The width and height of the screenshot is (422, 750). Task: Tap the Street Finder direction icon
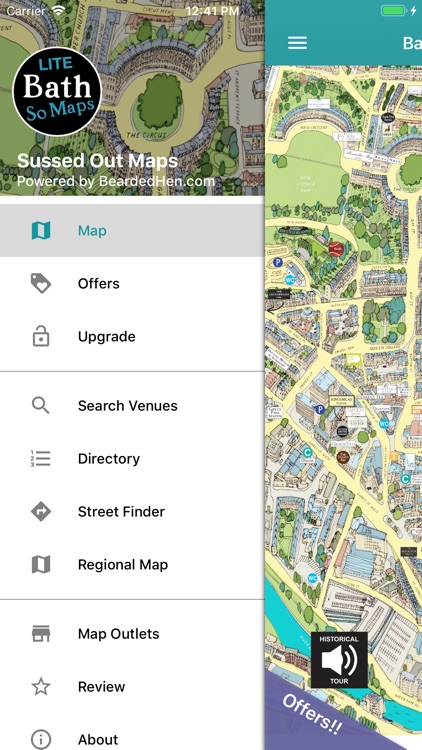pos(41,512)
